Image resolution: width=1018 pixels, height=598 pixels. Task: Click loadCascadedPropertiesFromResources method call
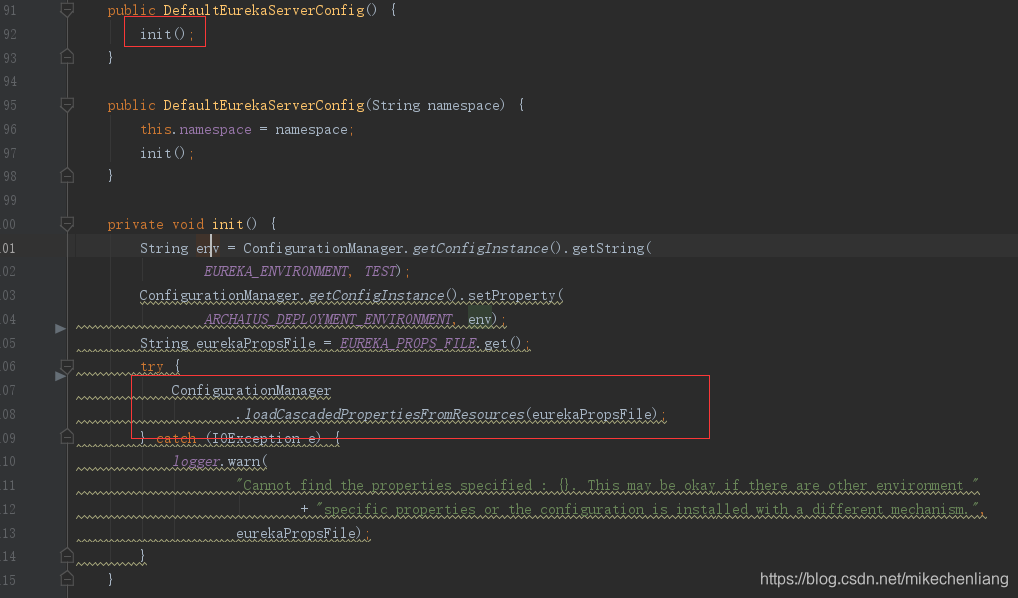tap(384, 414)
